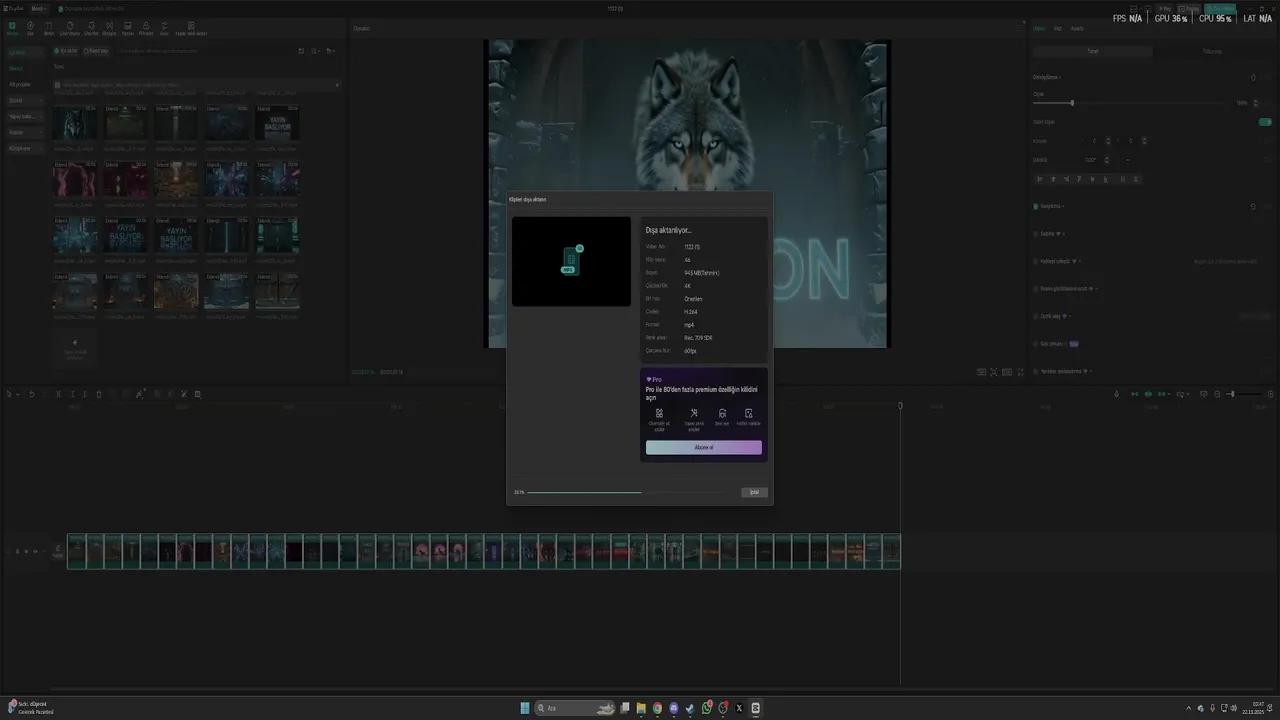The height and width of the screenshot is (720, 1280).
Task: Select the Temel sub-tab
Action: [x=1093, y=51]
